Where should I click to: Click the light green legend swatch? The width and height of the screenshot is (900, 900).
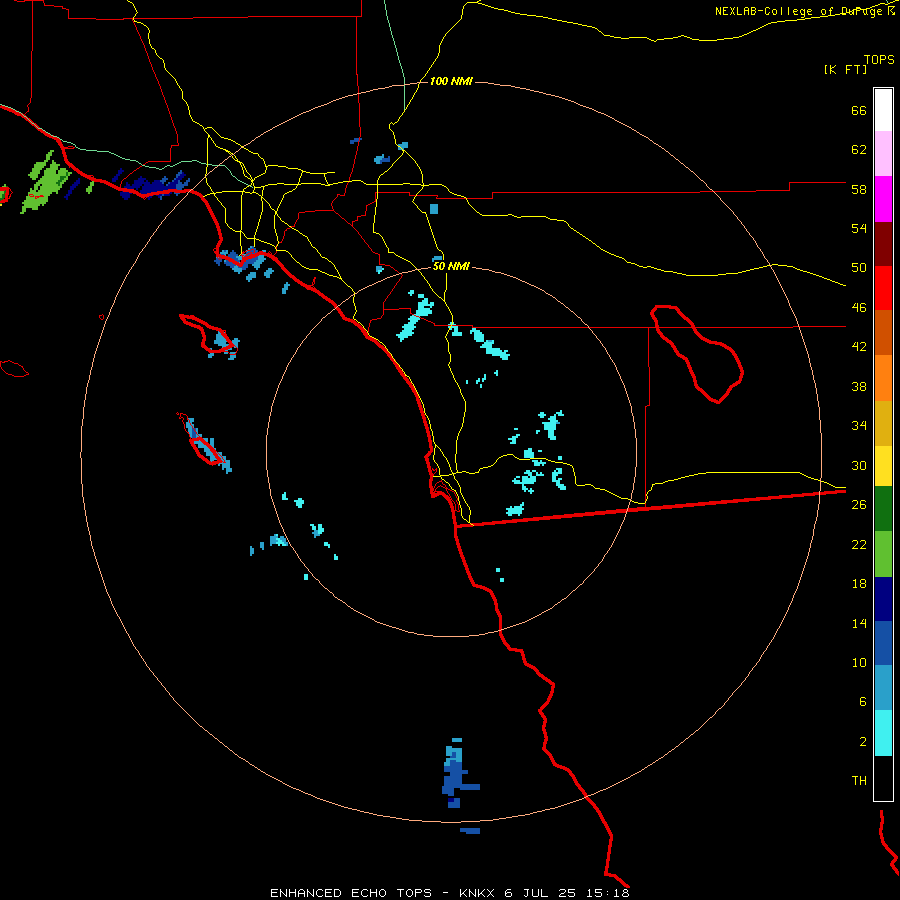883,554
